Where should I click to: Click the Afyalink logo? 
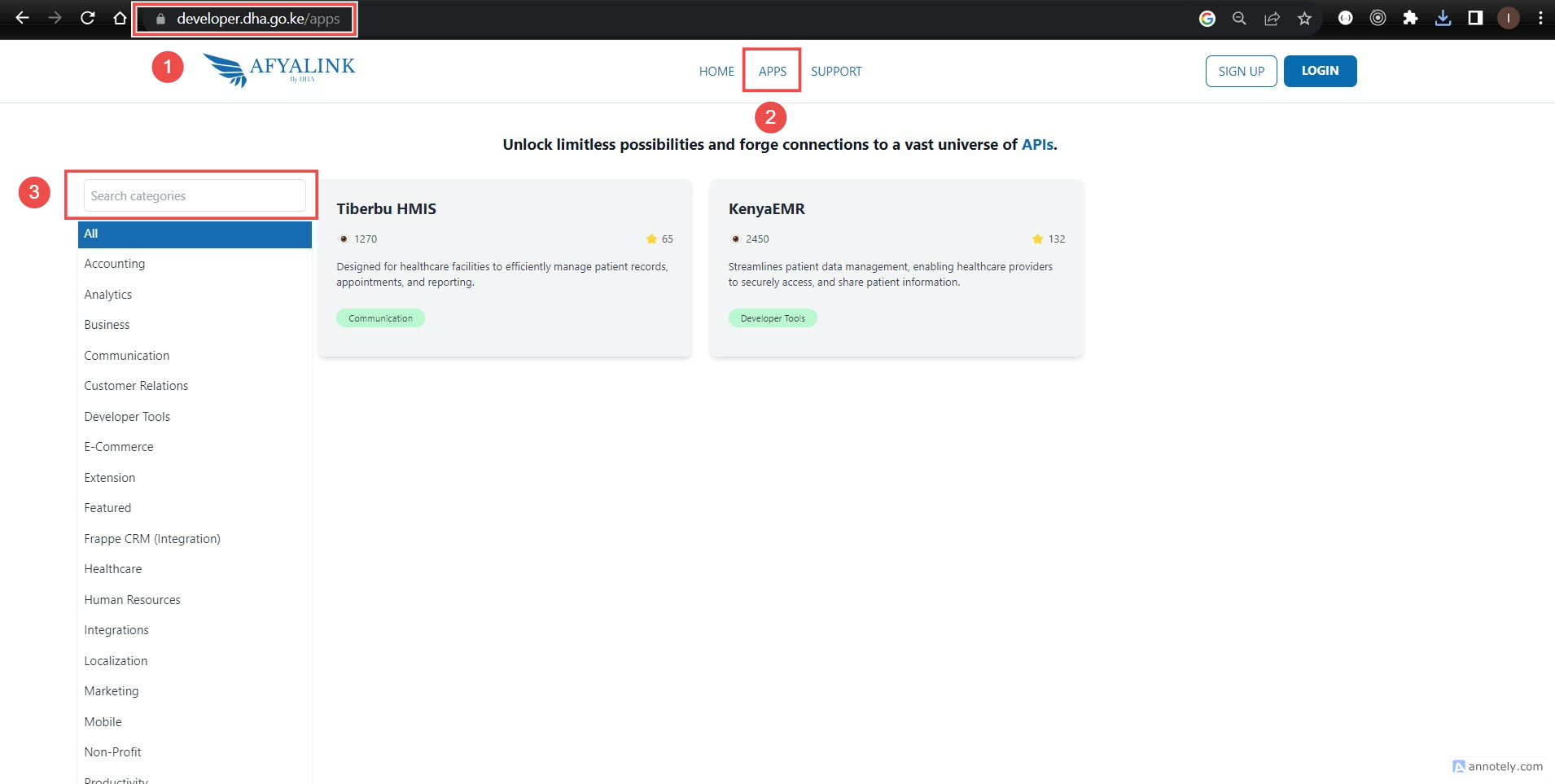(279, 70)
